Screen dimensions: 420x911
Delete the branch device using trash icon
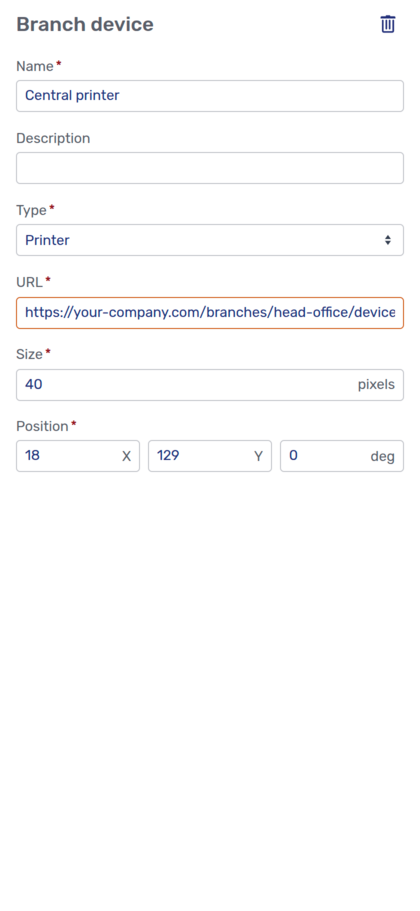click(x=387, y=24)
